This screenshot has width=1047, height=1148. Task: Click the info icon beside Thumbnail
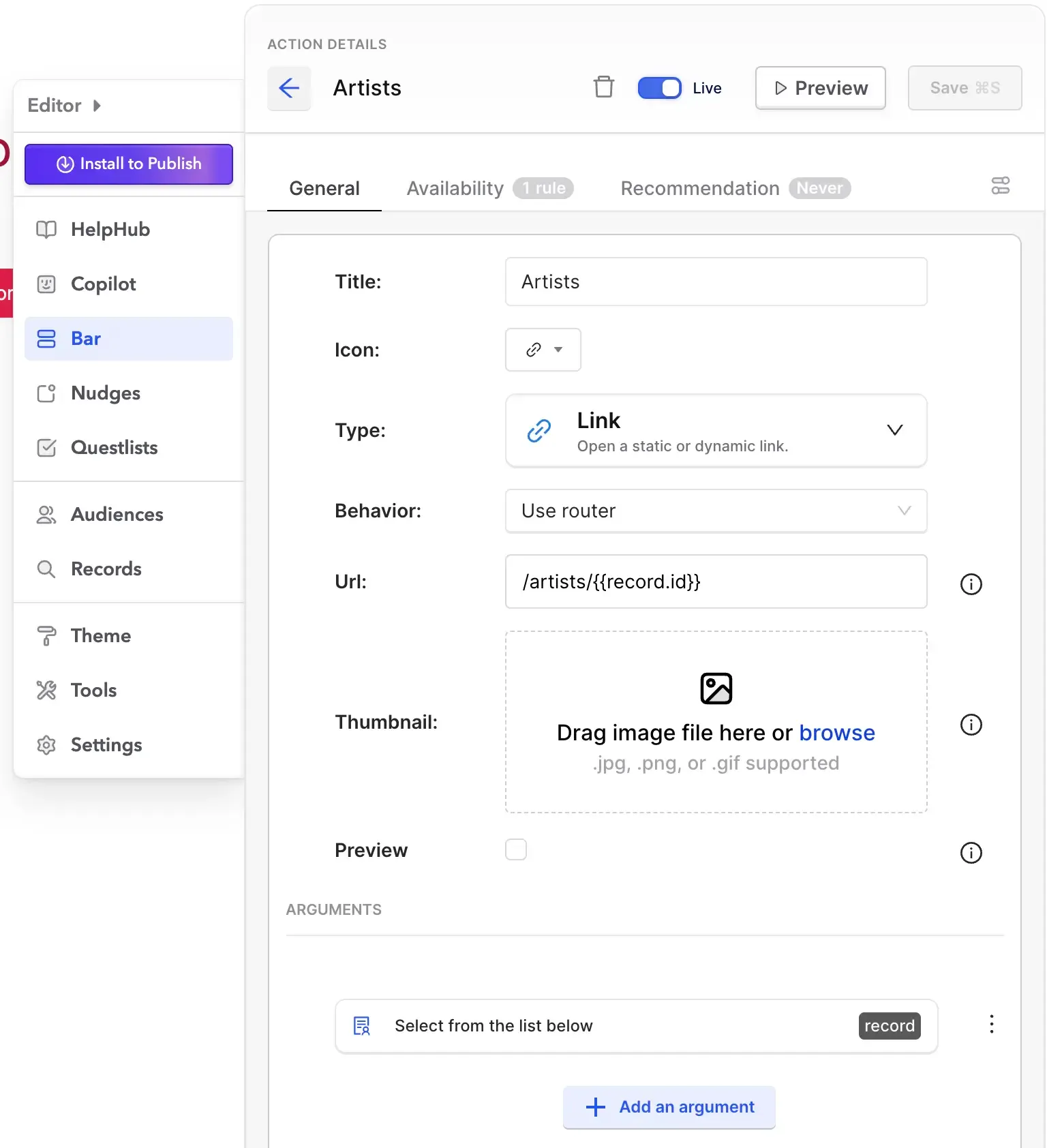coord(971,725)
